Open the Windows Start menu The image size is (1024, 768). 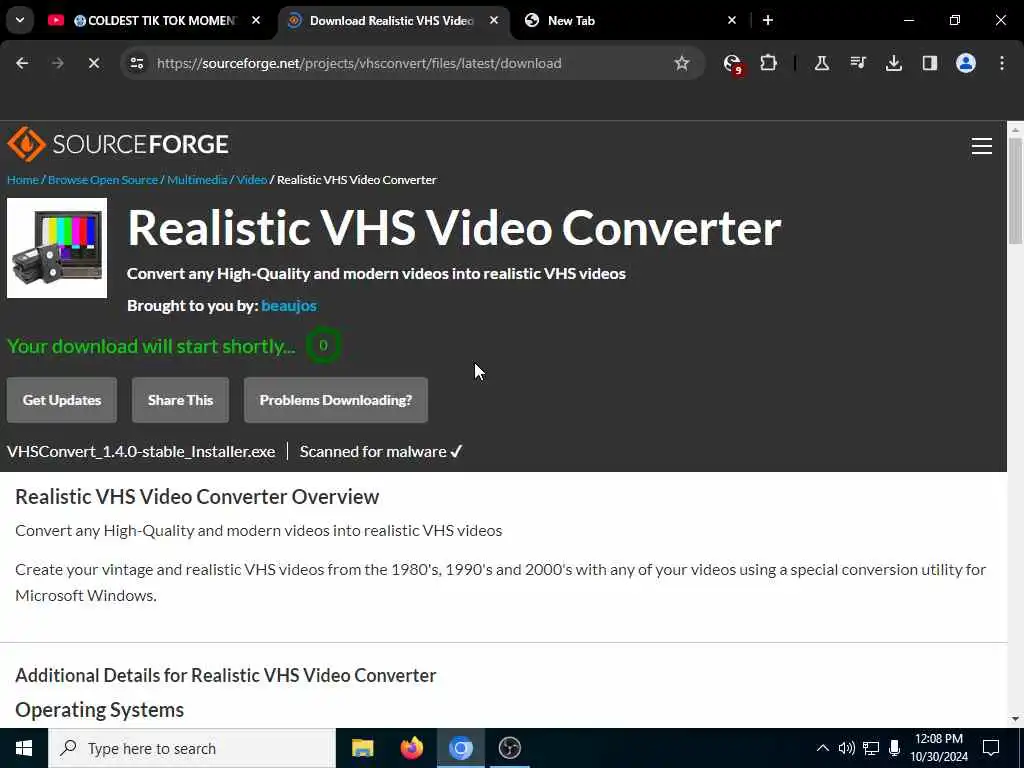(24, 748)
